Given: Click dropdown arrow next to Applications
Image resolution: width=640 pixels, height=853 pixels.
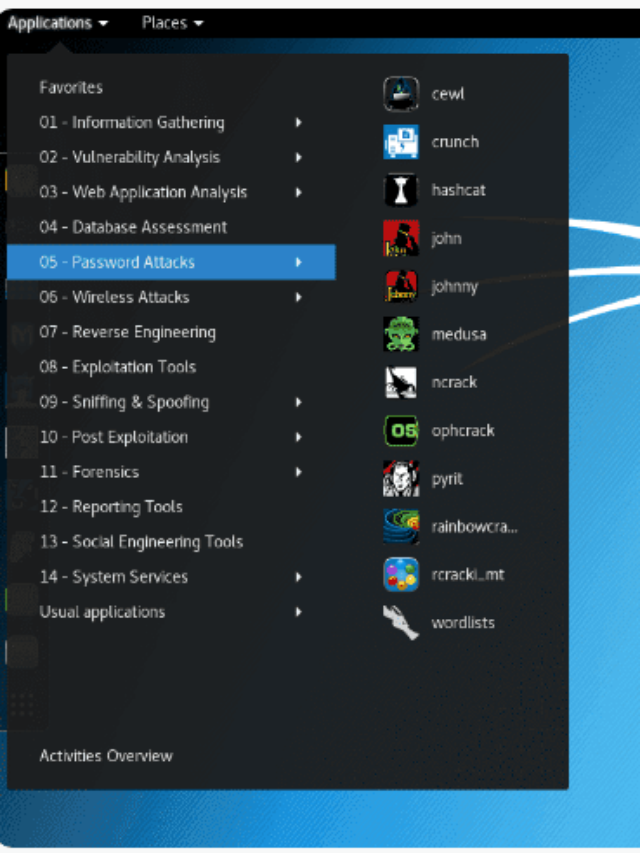Looking at the screenshot, I should [x=103, y=23].
